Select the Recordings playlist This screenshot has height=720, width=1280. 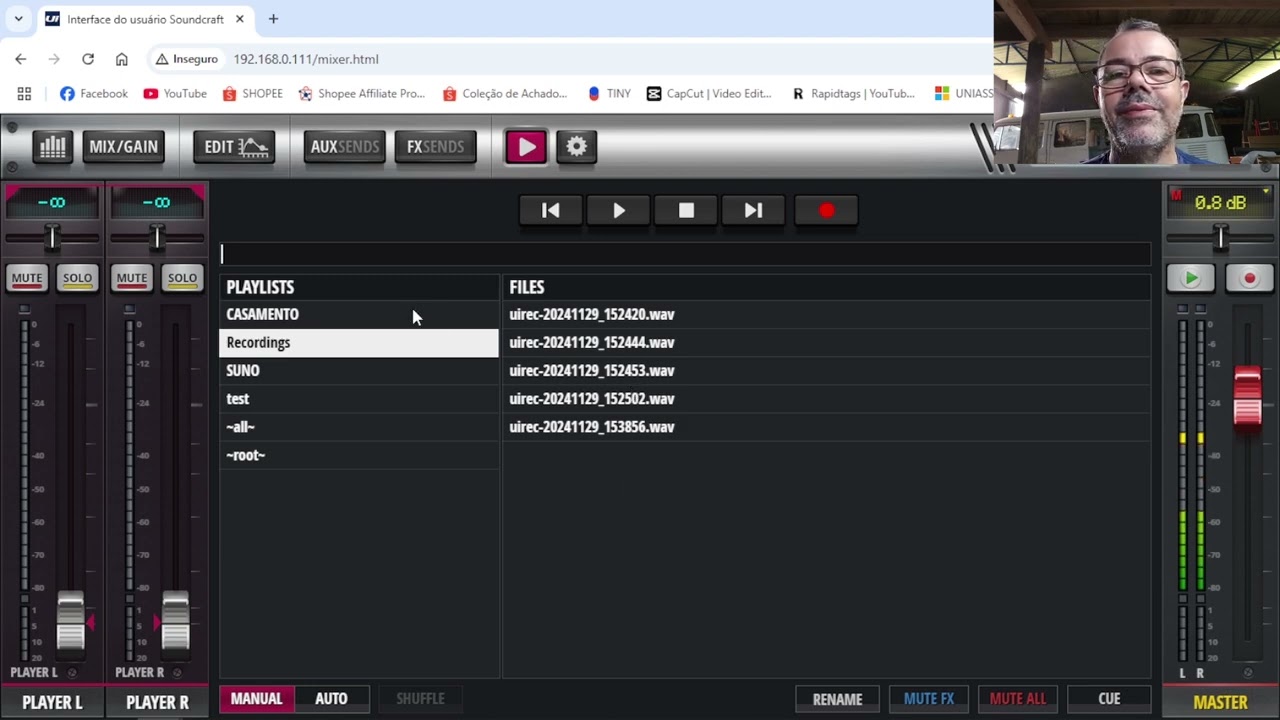[359, 342]
